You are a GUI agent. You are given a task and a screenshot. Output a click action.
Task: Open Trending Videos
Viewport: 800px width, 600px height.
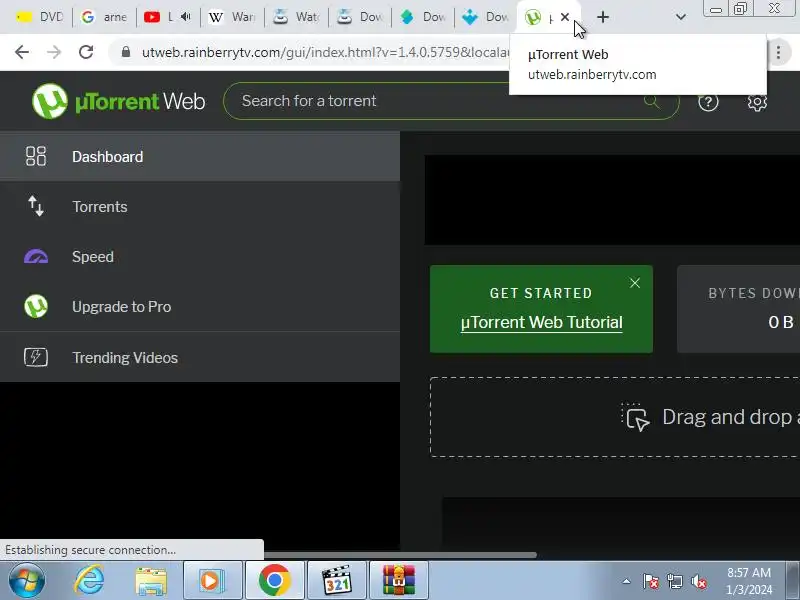pyautogui.click(x=200, y=357)
